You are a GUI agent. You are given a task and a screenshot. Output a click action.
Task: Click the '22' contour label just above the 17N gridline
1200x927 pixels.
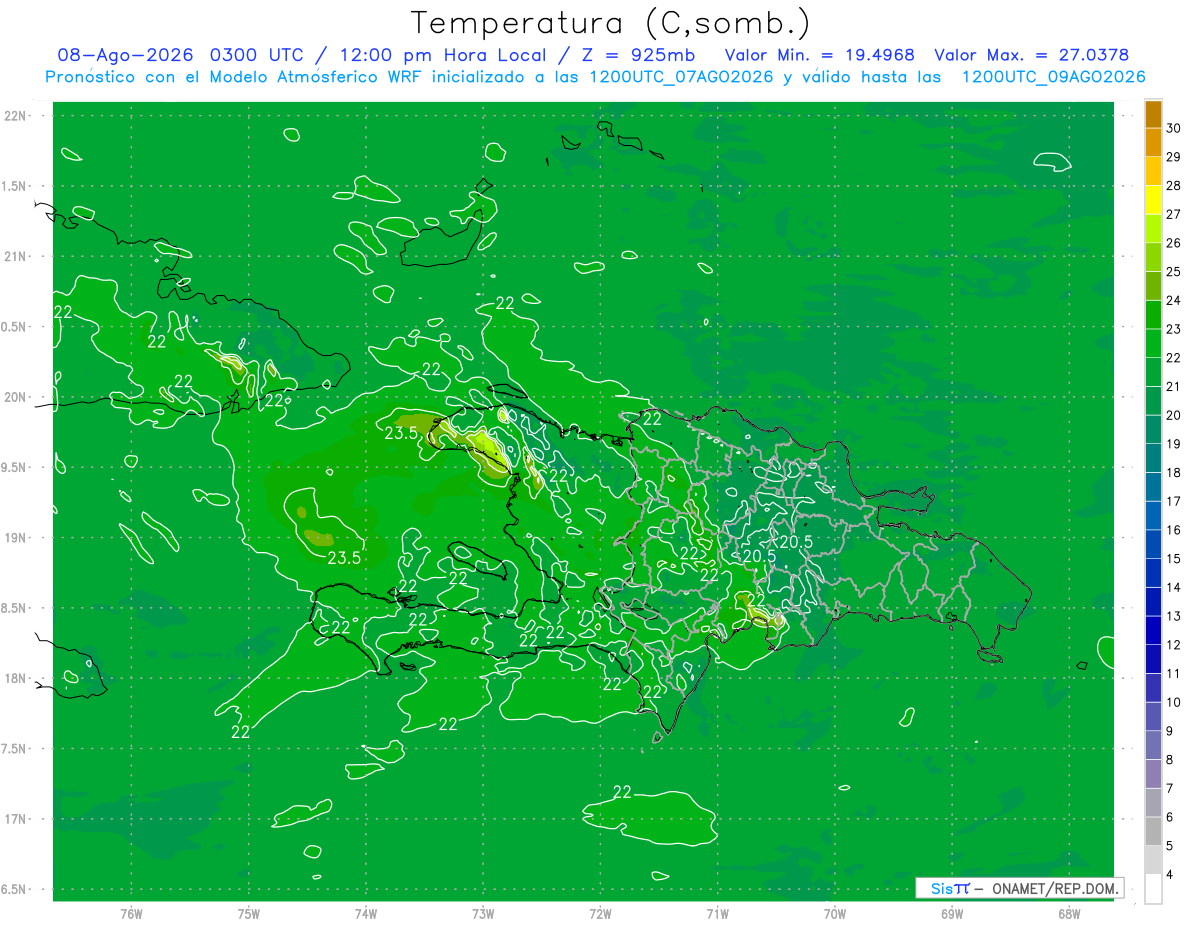pos(622,792)
